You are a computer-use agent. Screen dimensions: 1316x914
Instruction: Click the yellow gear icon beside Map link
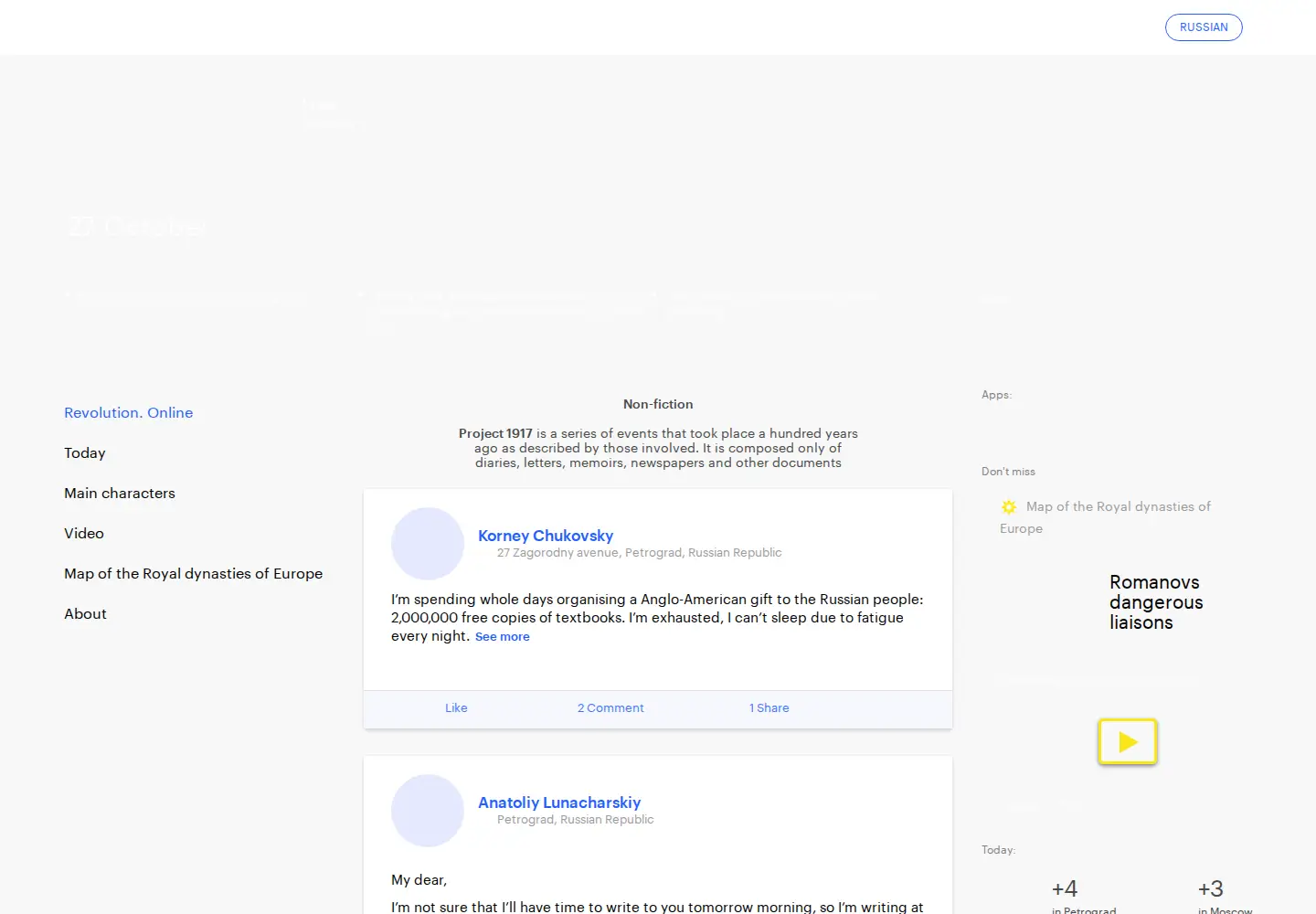coord(1009,506)
